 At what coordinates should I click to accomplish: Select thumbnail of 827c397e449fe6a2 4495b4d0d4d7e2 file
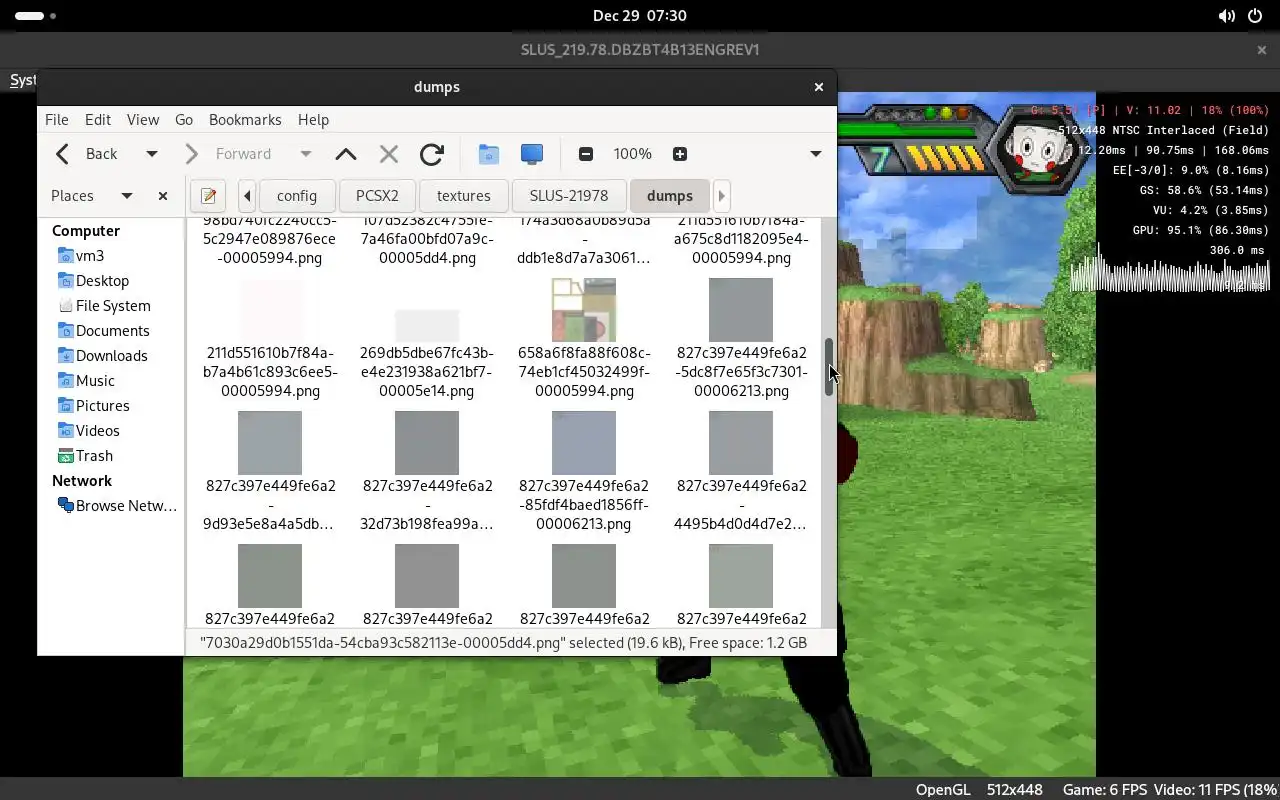[x=741, y=443]
